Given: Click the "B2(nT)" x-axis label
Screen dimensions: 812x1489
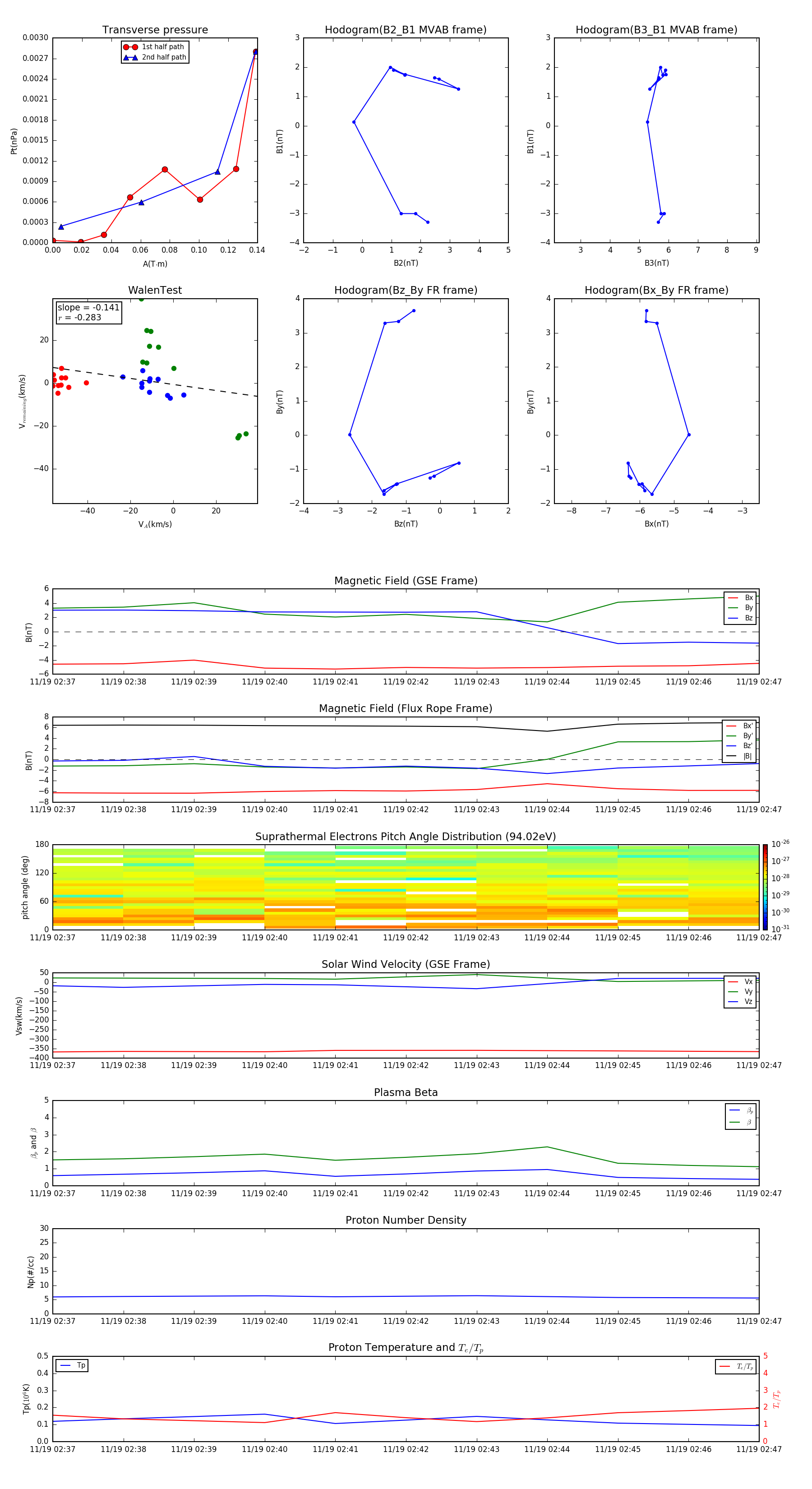Looking at the screenshot, I should [x=406, y=264].
